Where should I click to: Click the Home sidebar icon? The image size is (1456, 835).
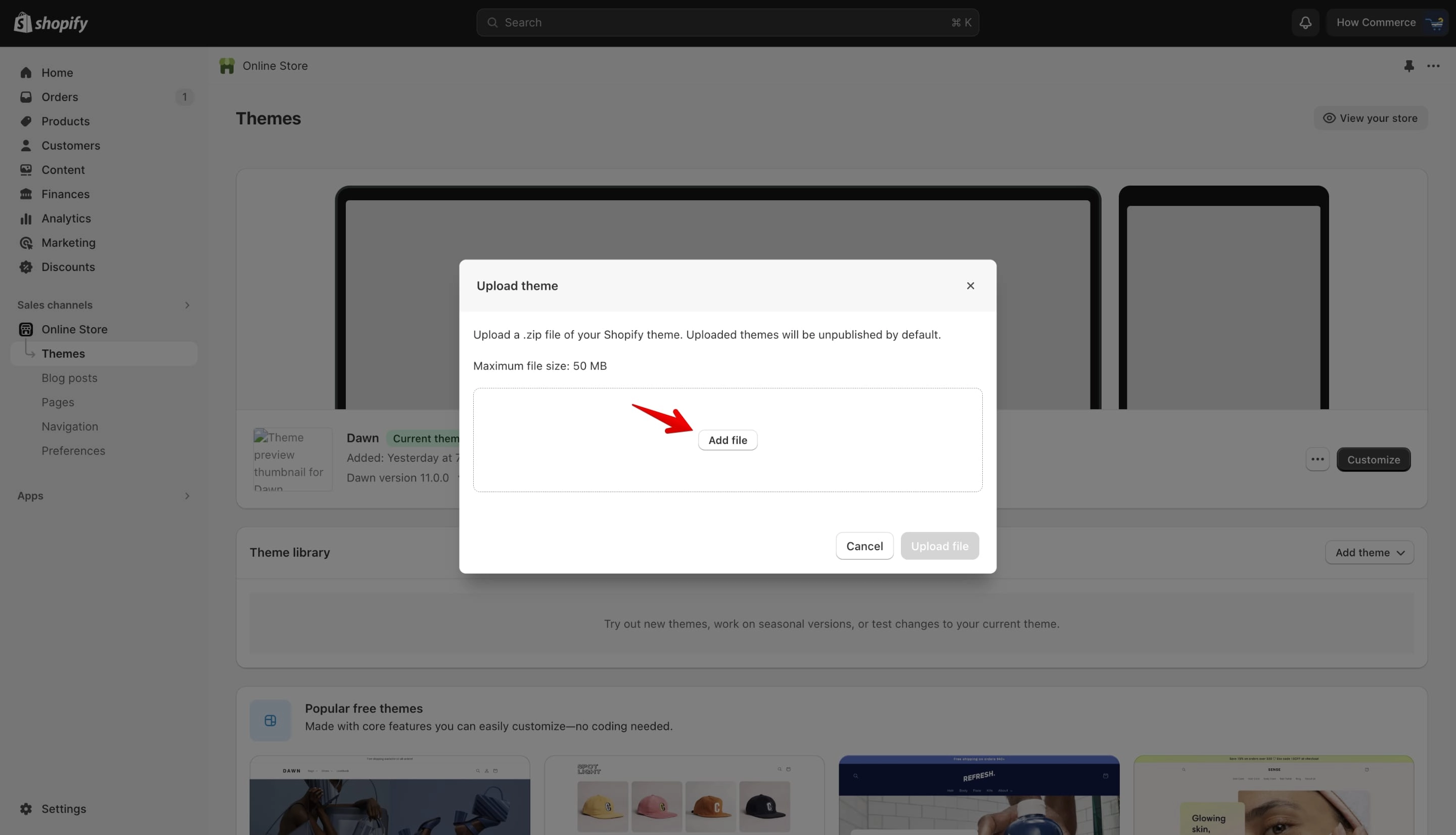pos(26,73)
